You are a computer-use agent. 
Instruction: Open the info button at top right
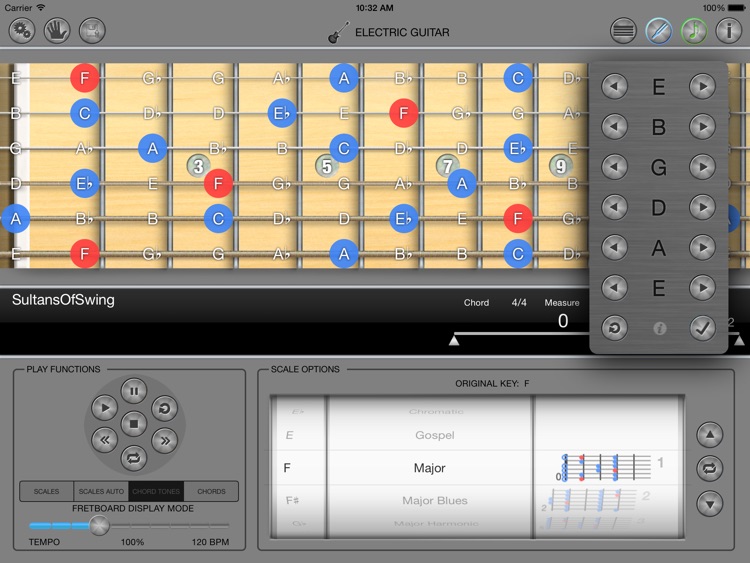(x=729, y=31)
